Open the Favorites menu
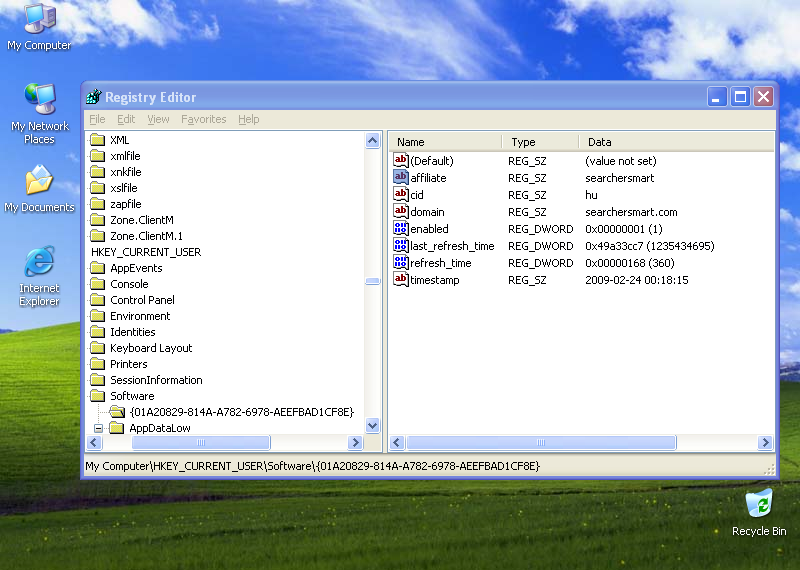This screenshot has height=570, width=800. pyautogui.click(x=204, y=119)
